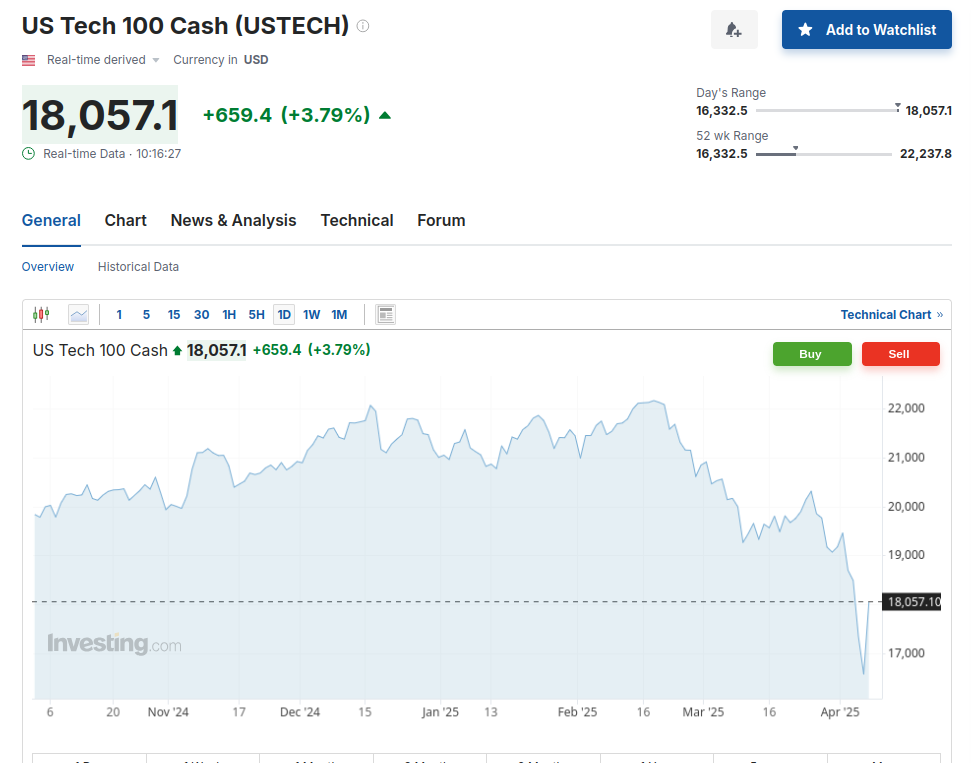Viewport: 971px width, 763px height.
Task: Click the Nov '24 axis label
Action: point(168,712)
